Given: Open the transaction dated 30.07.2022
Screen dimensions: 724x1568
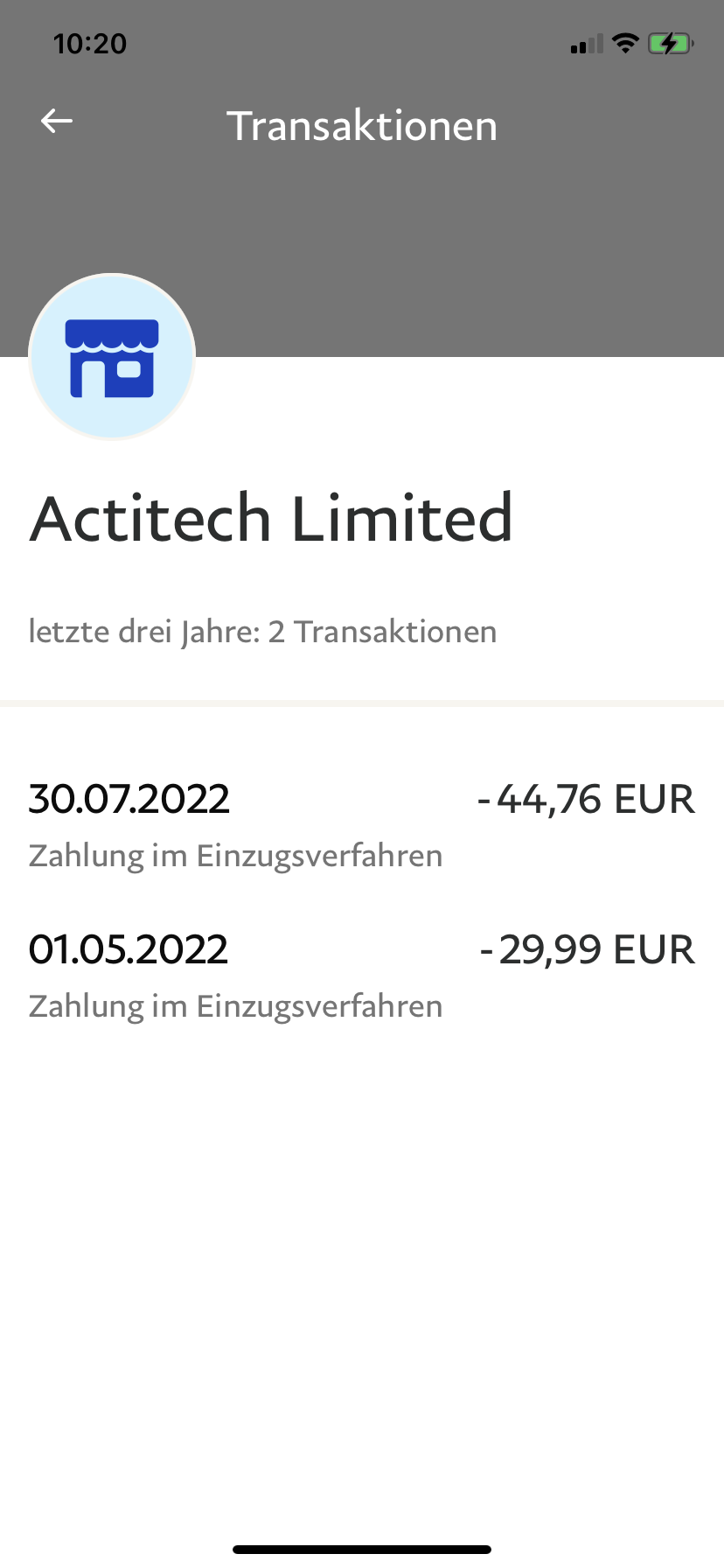Looking at the screenshot, I should pos(129,799).
